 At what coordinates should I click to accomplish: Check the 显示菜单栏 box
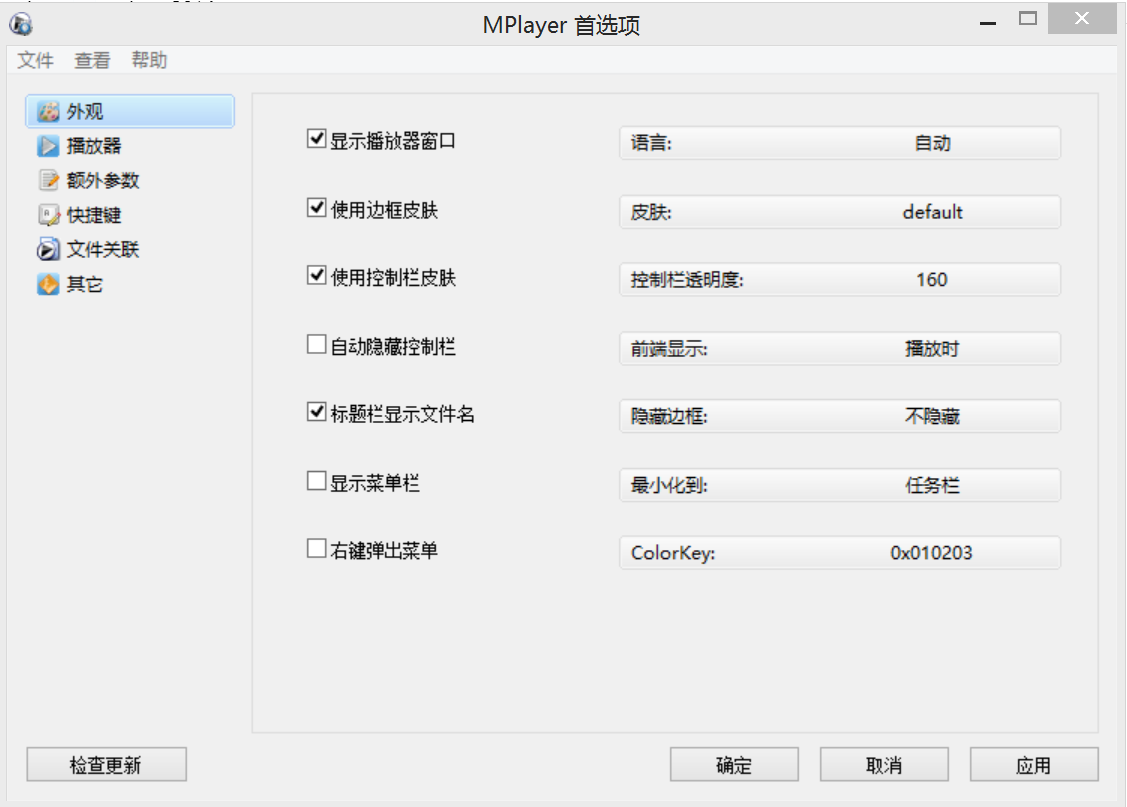(x=316, y=481)
